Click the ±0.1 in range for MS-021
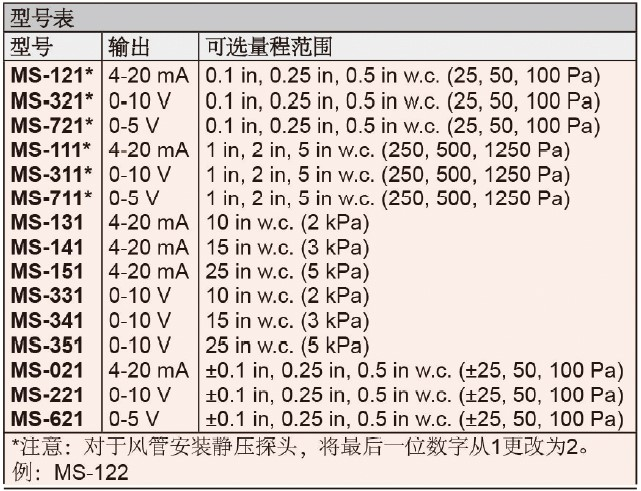641x491 pixels. click(415, 370)
